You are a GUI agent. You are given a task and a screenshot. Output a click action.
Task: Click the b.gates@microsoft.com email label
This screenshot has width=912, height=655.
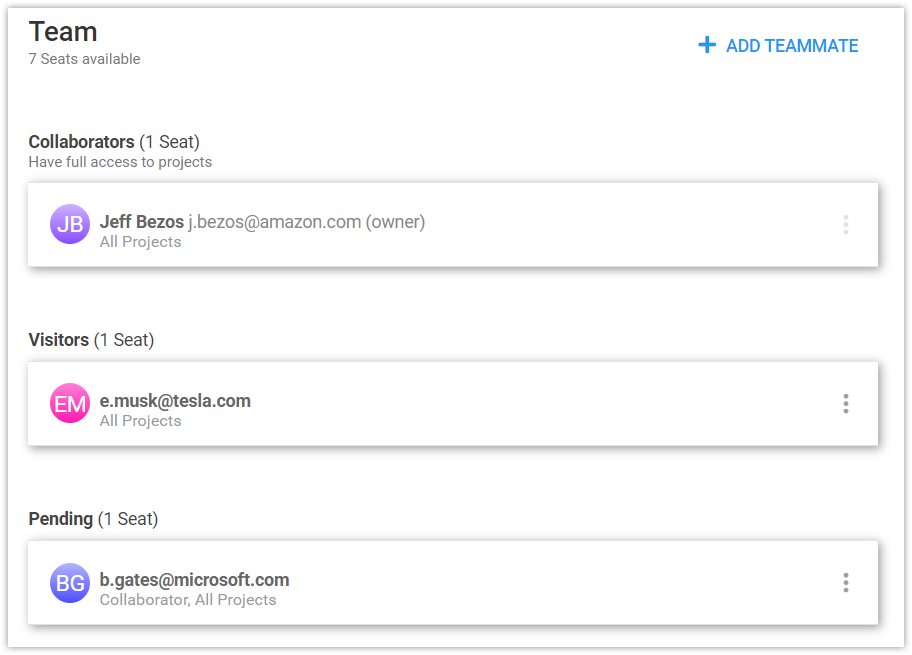click(194, 580)
